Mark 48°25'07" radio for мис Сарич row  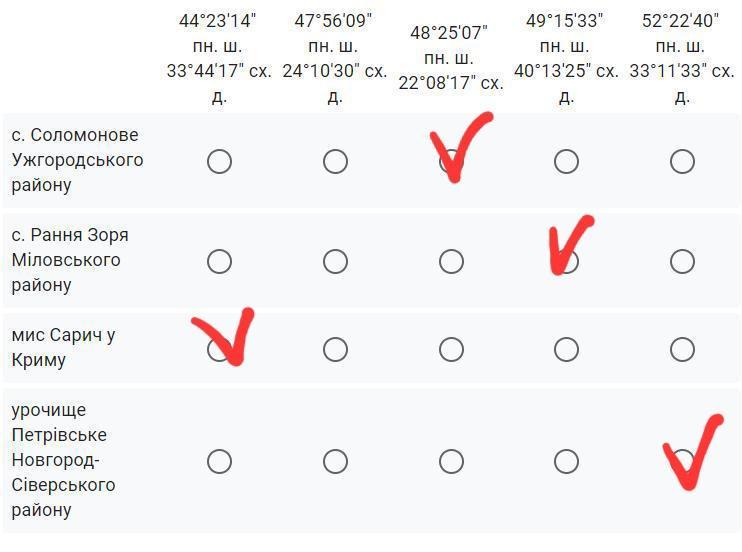tap(451, 349)
